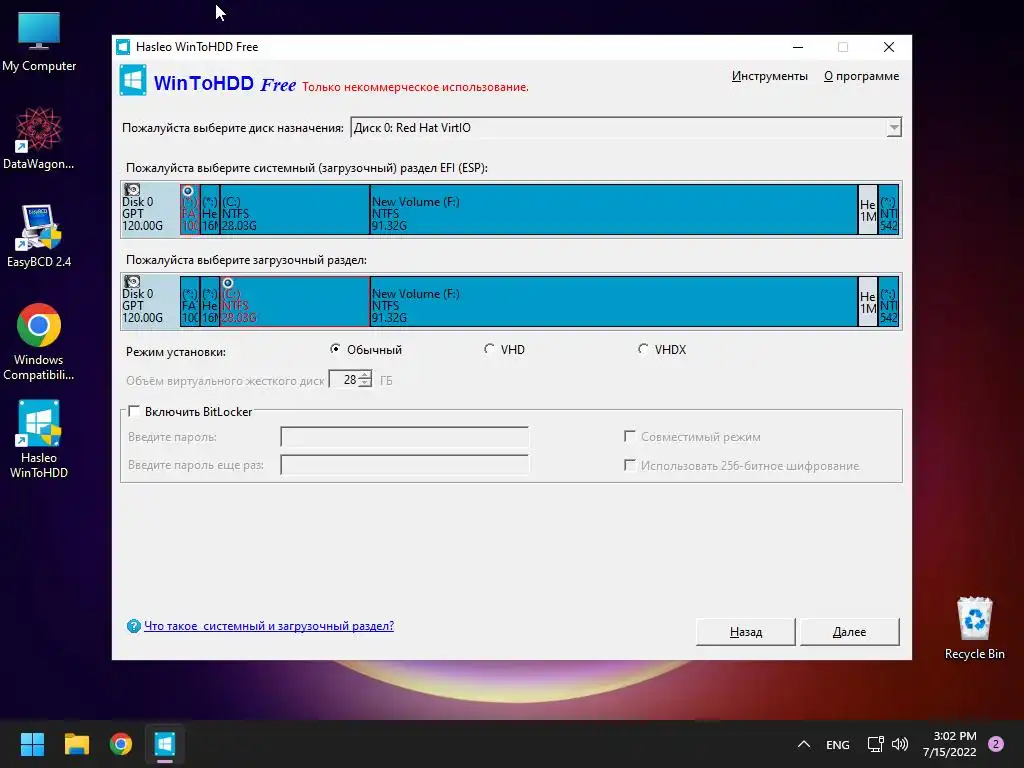Screen dimensions: 1024x768
Task: Enable Включить BitLocker checkbox
Action: (x=134, y=411)
